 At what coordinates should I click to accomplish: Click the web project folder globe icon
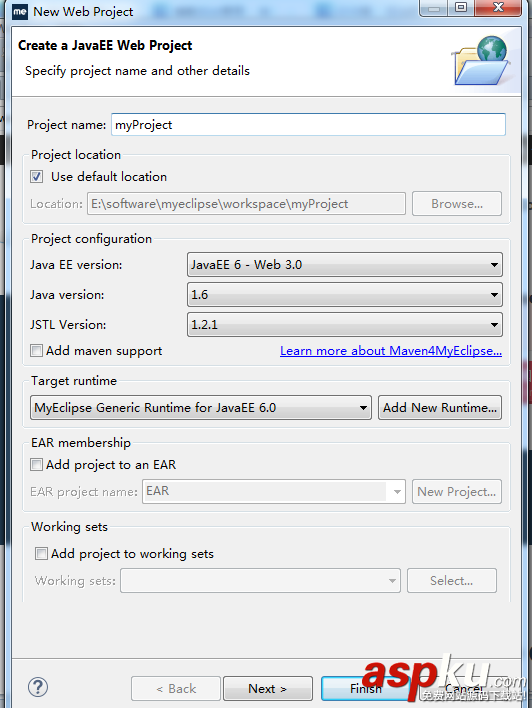[x=481, y=61]
